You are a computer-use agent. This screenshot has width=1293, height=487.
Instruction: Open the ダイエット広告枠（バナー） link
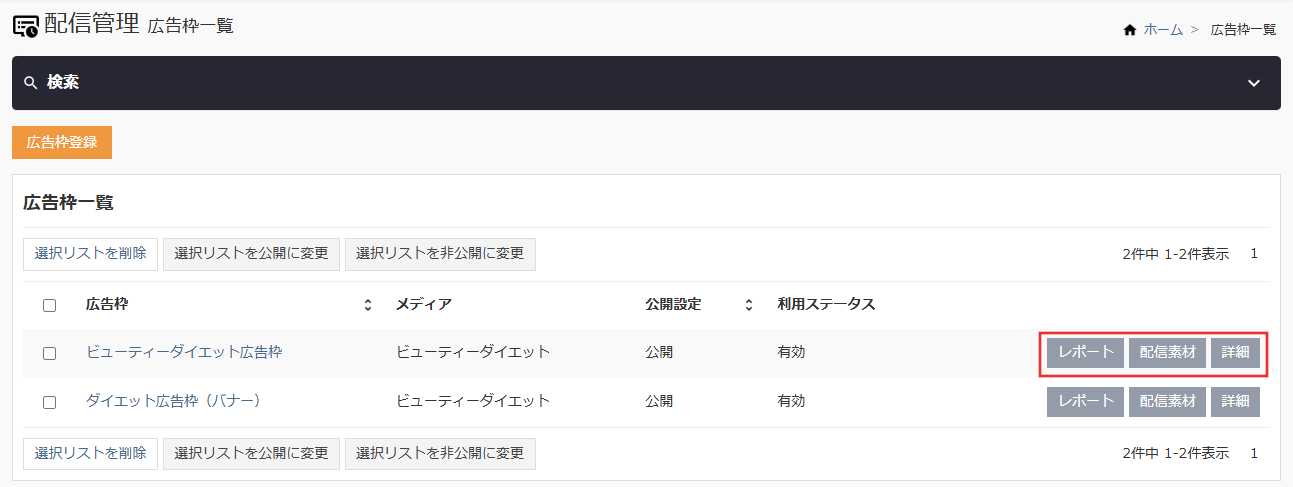click(x=173, y=401)
